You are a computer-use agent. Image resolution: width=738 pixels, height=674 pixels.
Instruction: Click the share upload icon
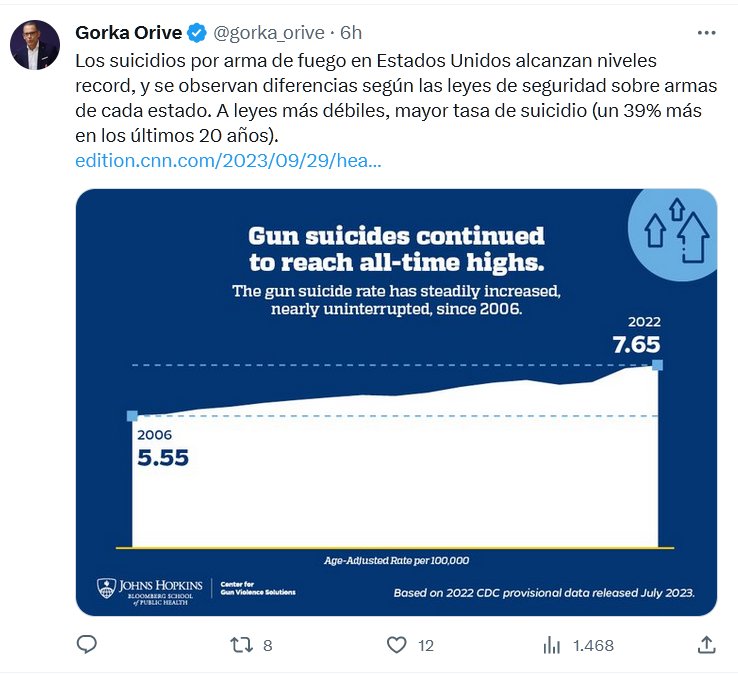tap(706, 644)
